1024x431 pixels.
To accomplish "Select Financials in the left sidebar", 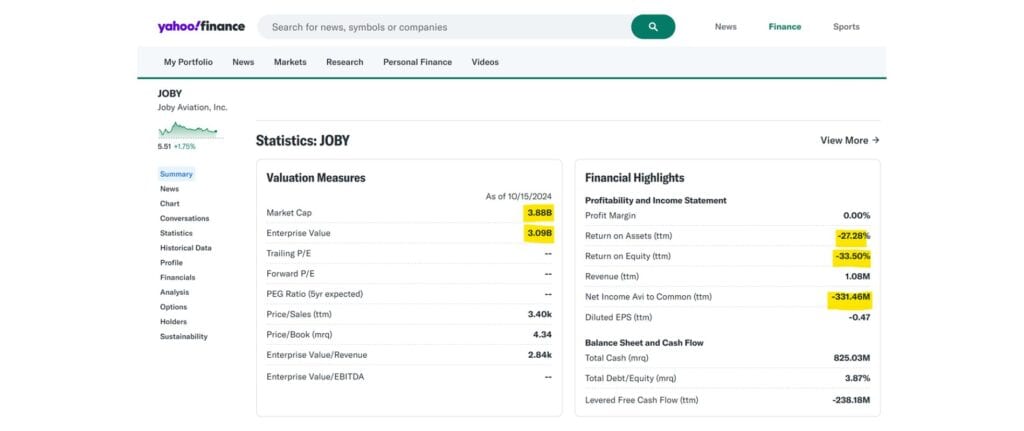I will coord(177,277).
